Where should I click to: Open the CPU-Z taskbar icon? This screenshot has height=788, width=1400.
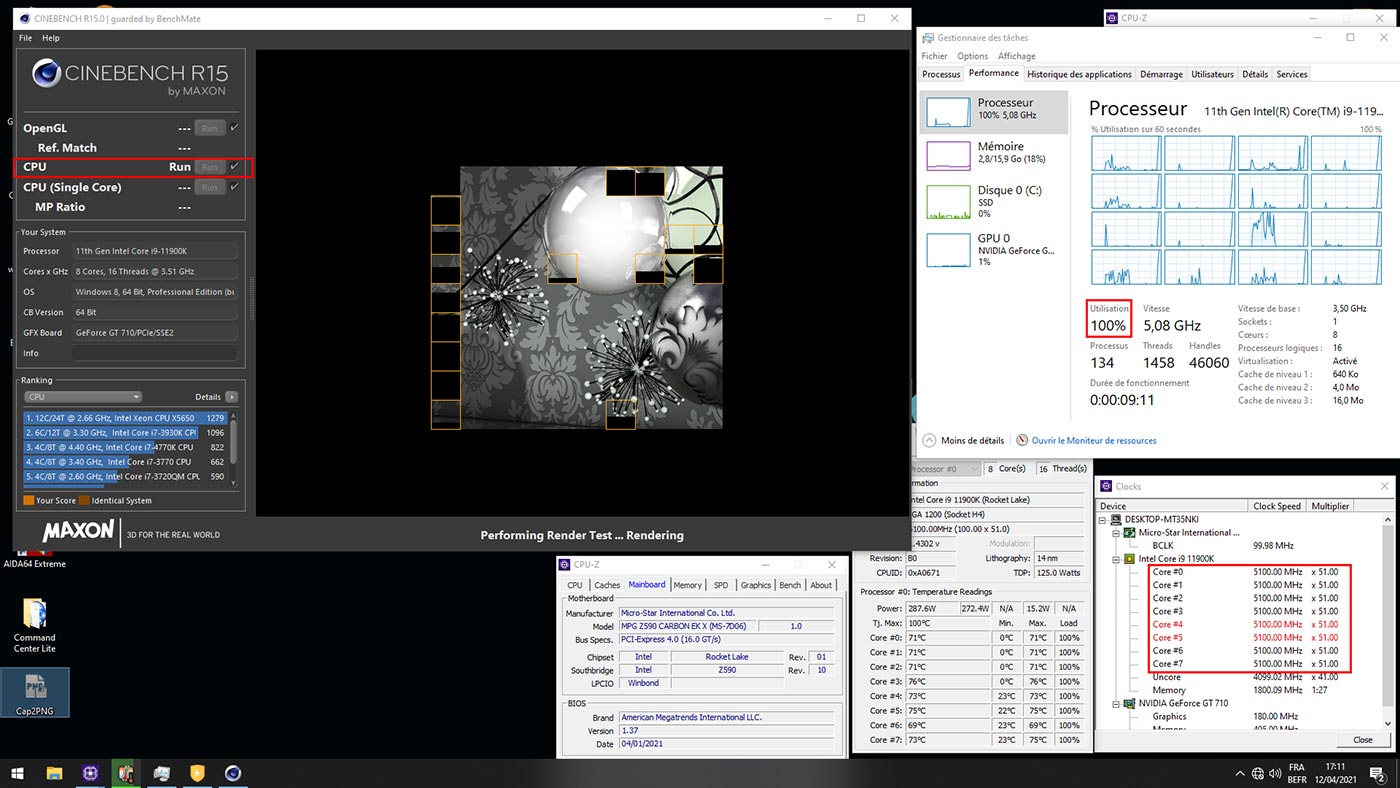pyautogui.click(x=90, y=773)
